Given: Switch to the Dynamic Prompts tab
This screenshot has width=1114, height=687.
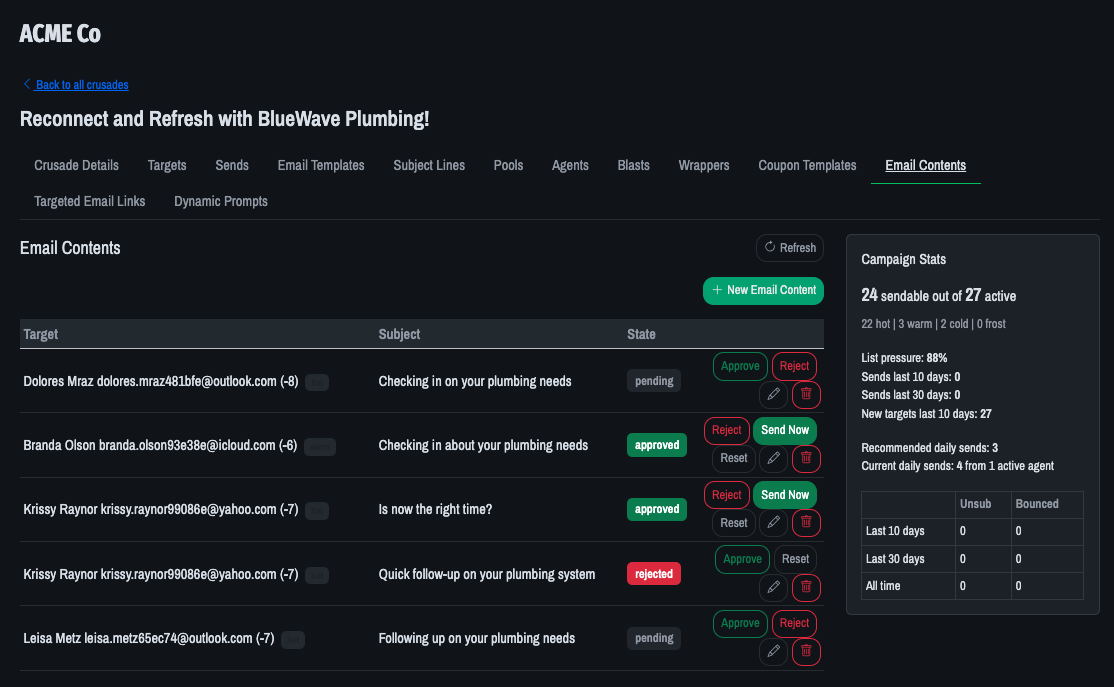Looking at the screenshot, I should tap(221, 201).
